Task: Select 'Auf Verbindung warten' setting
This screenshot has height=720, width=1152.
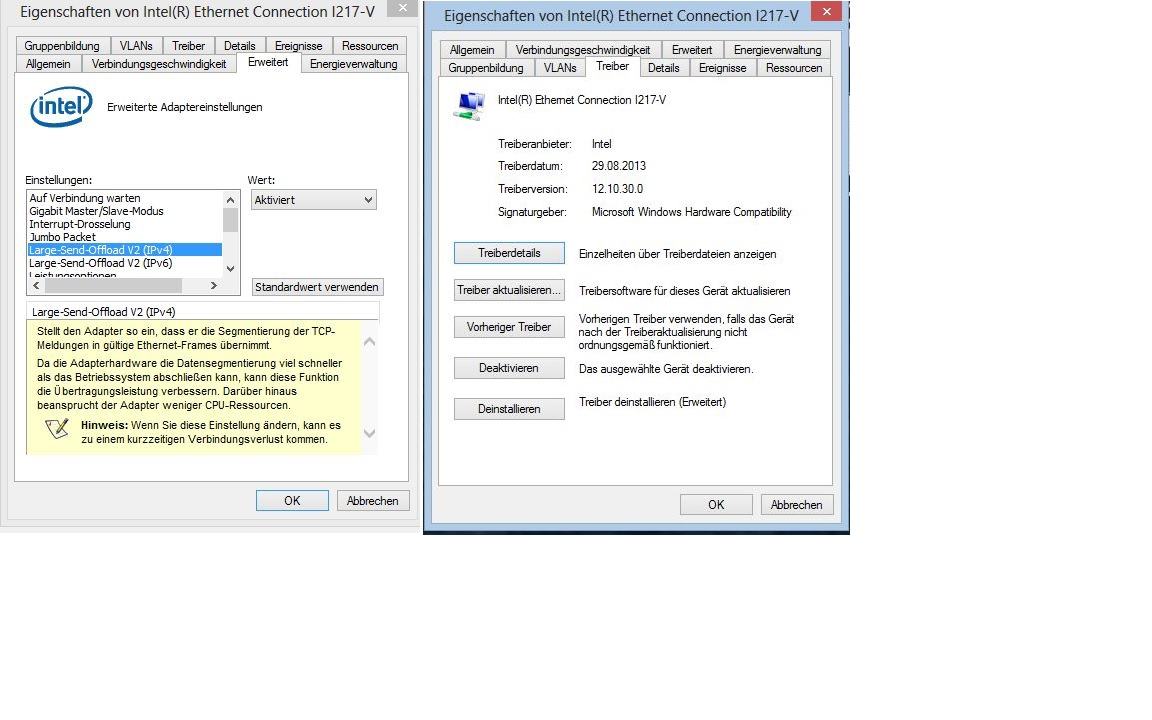Action: pos(124,198)
